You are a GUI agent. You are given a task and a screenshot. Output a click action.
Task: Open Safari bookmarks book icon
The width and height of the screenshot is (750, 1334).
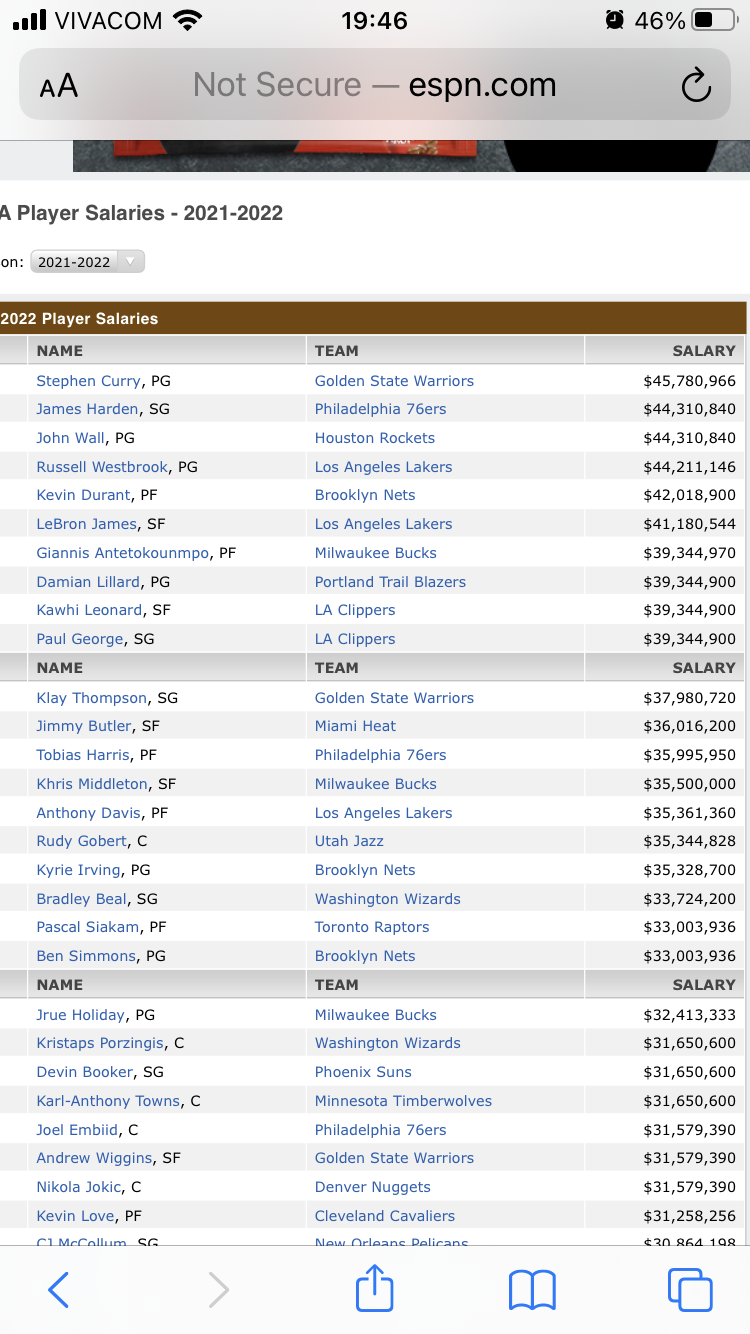coord(532,1290)
